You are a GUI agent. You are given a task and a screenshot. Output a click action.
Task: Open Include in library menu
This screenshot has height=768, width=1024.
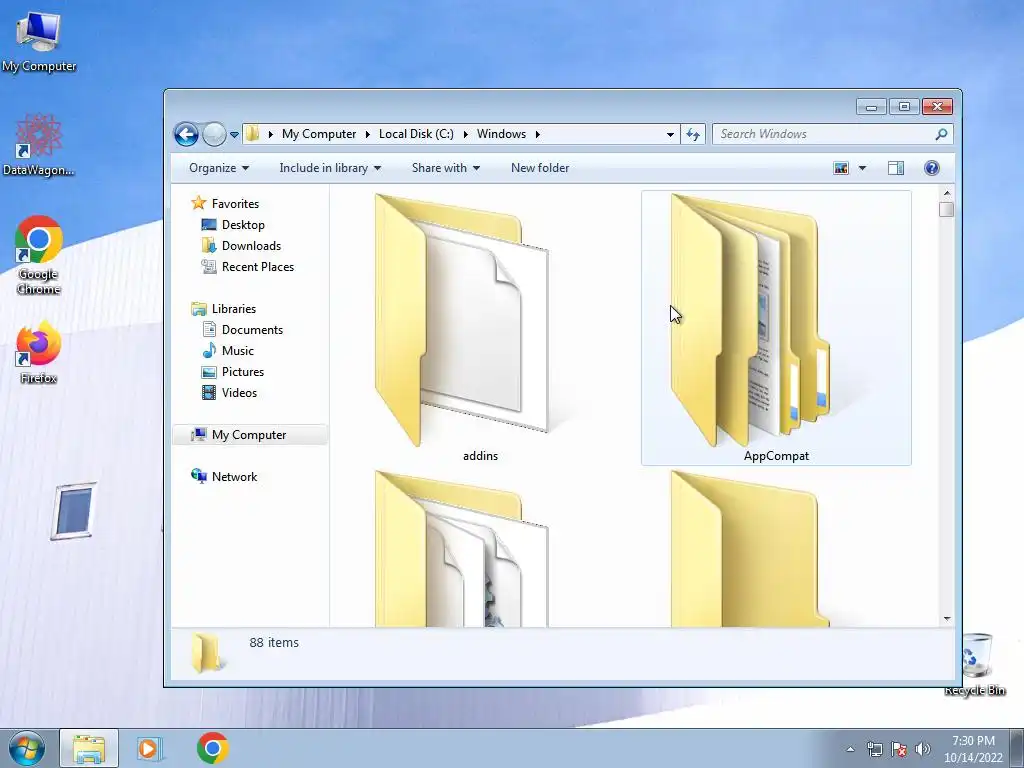click(x=330, y=168)
